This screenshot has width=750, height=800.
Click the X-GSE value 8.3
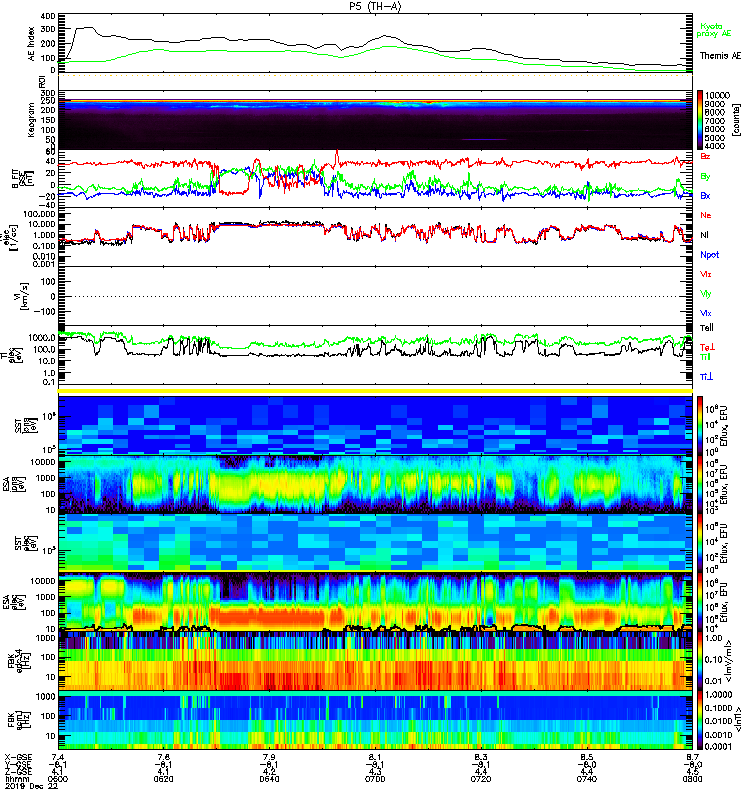[x=481, y=757]
